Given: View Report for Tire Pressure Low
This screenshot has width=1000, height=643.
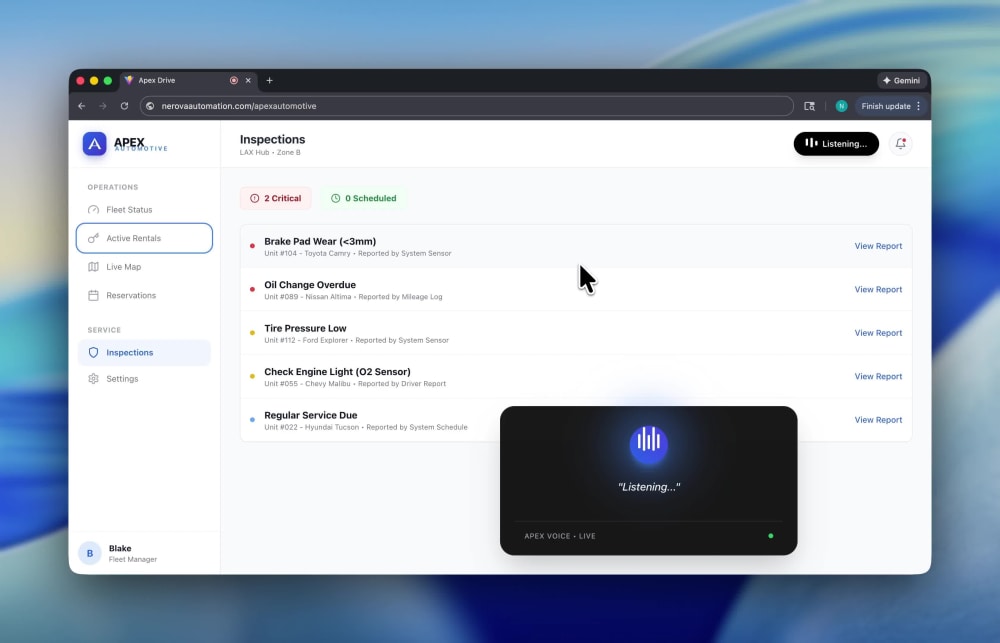Looking at the screenshot, I should point(878,333).
